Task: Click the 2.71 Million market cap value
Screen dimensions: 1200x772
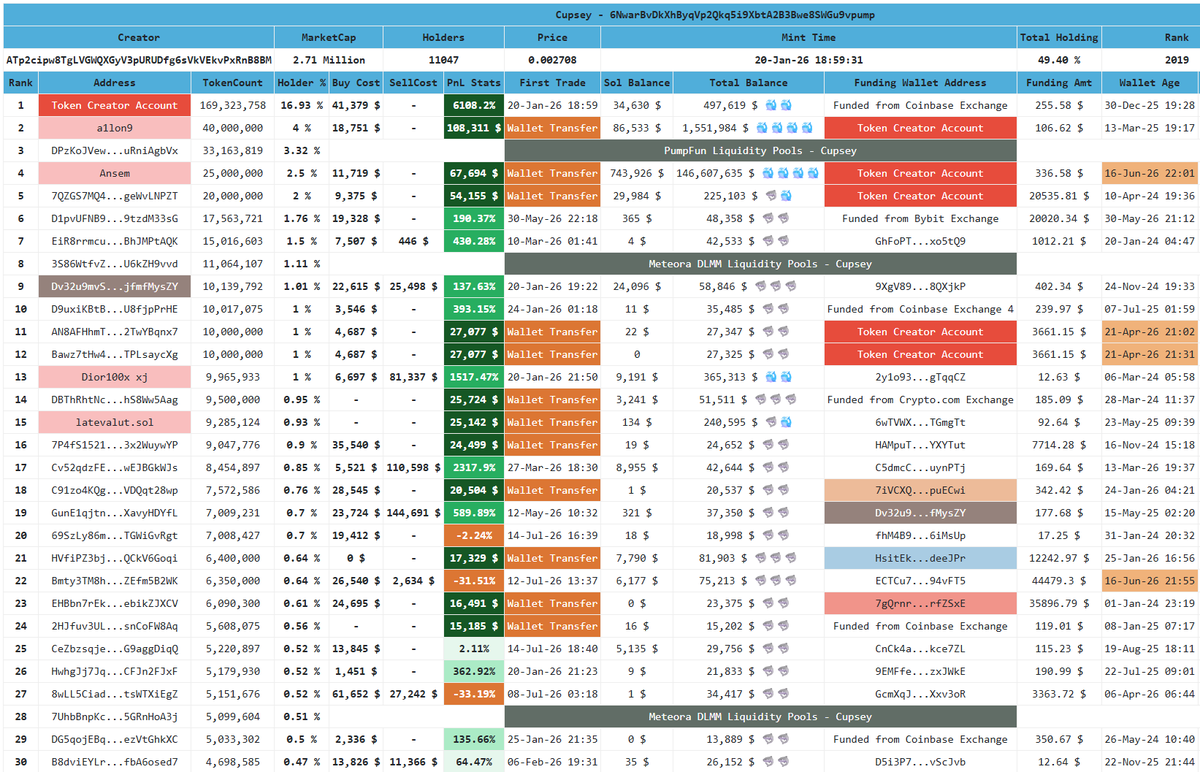Action: pyautogui.click(x=328, y=60)
